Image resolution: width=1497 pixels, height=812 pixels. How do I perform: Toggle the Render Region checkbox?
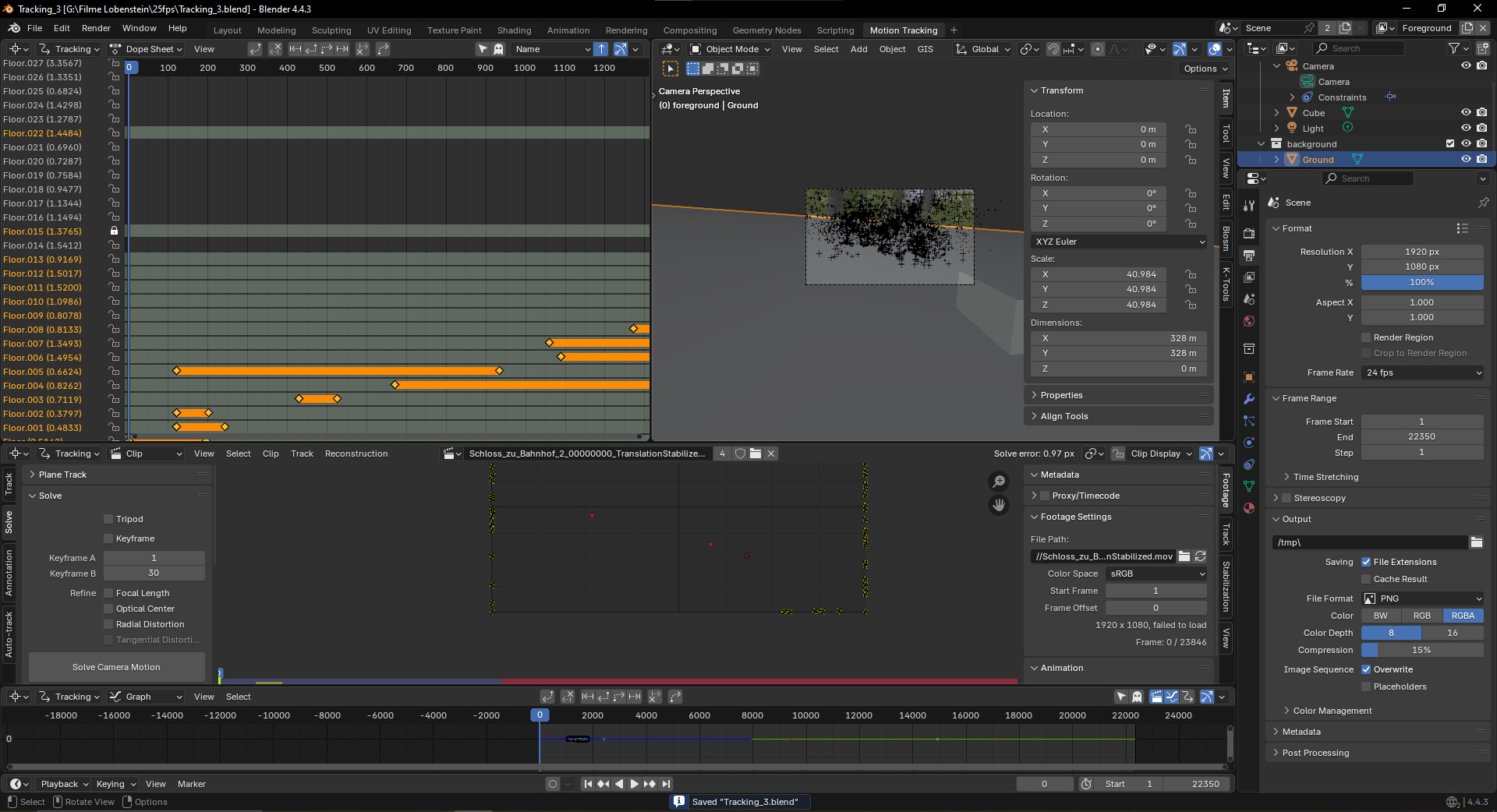pos(1366,337)
